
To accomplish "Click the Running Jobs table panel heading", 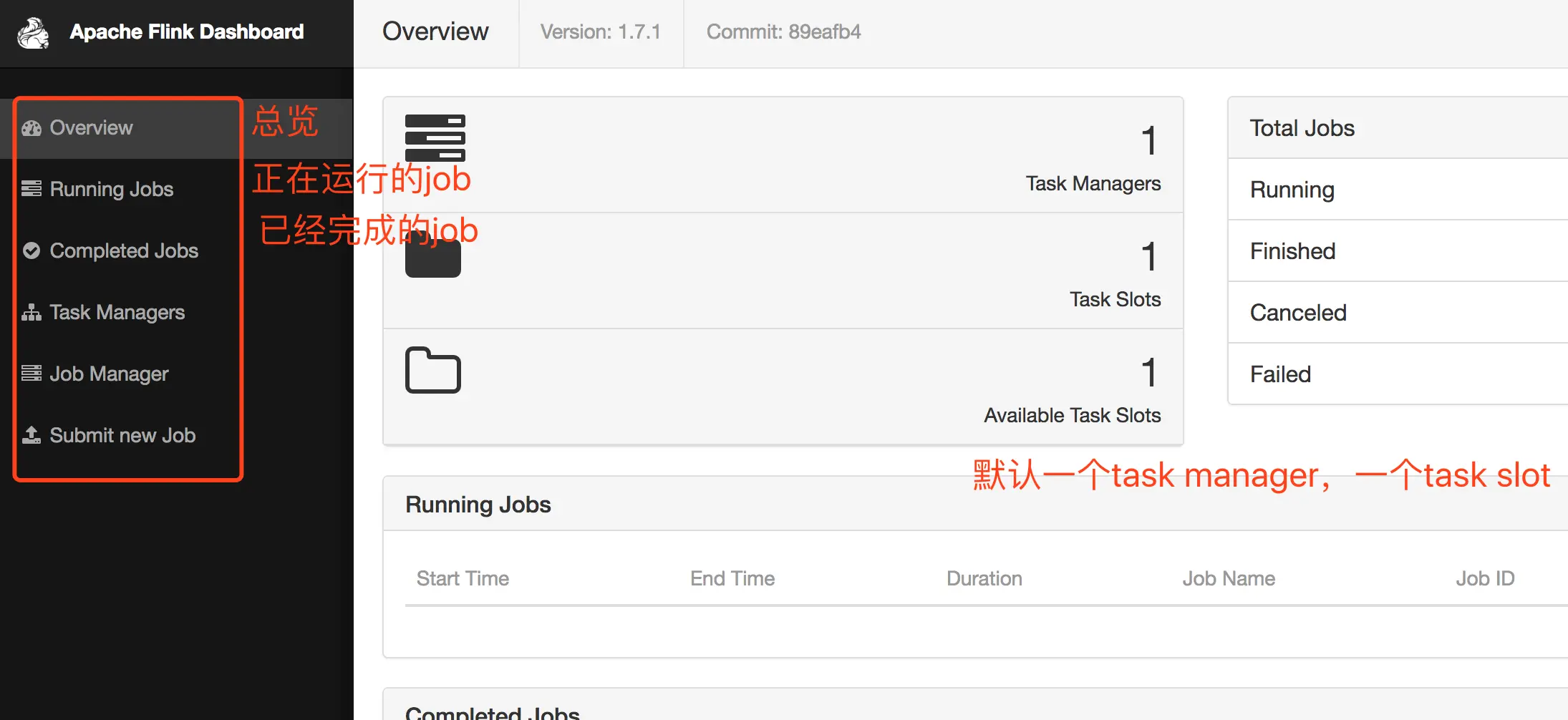I will [x=478, y=505].
